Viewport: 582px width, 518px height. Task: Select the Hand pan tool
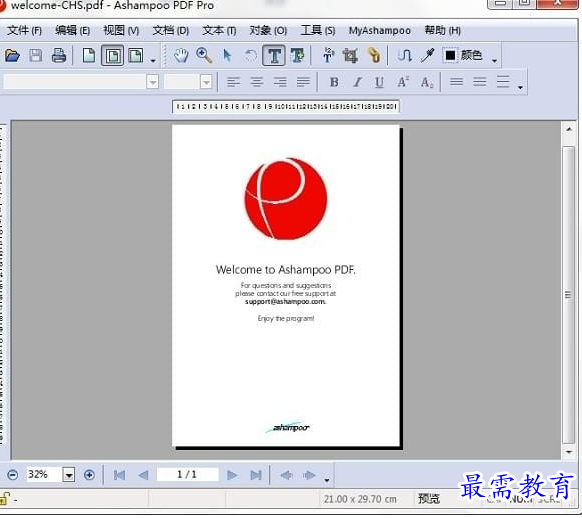coord(181,56)
